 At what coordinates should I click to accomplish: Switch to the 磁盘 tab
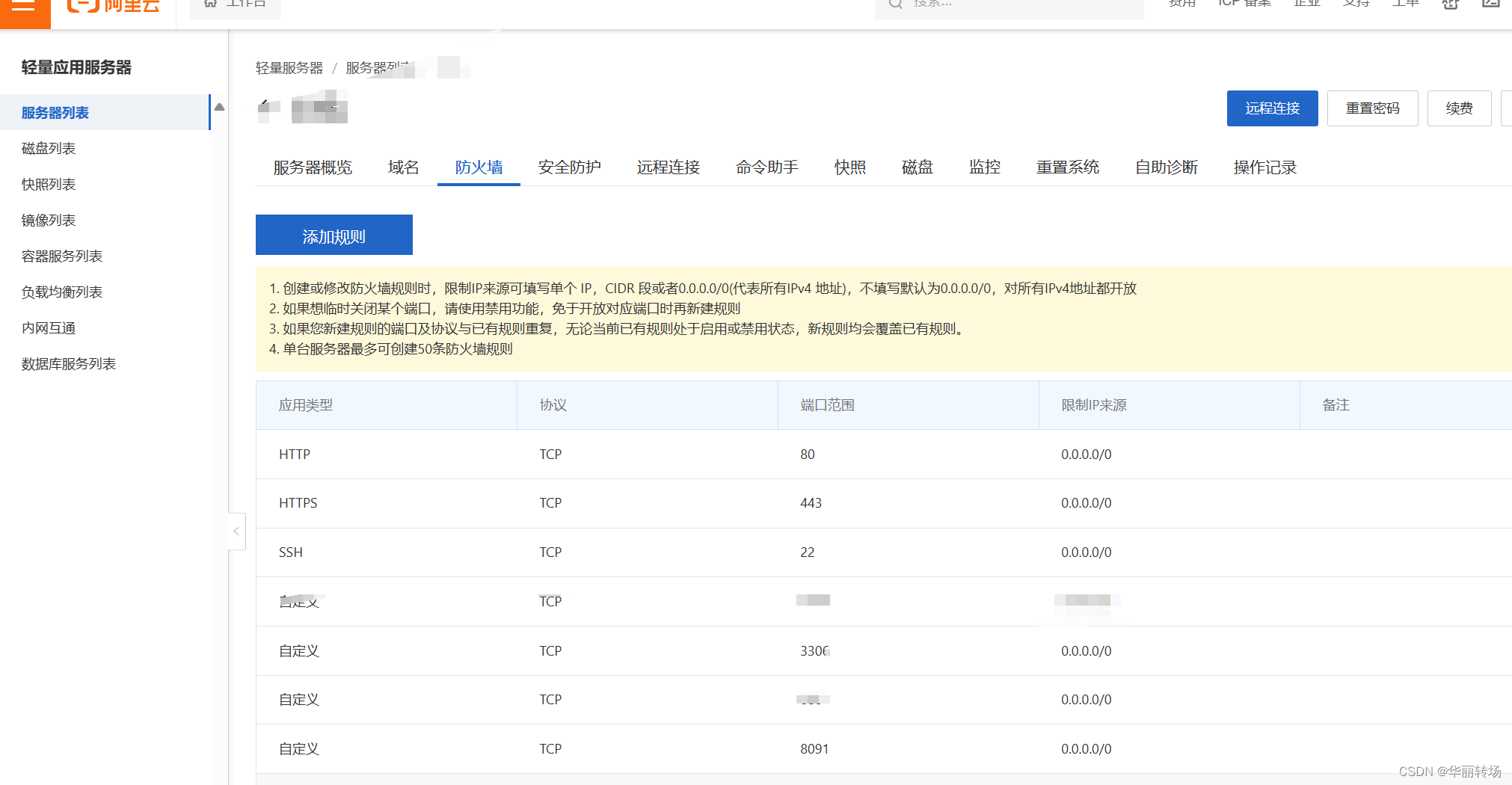tap(918, 167)
